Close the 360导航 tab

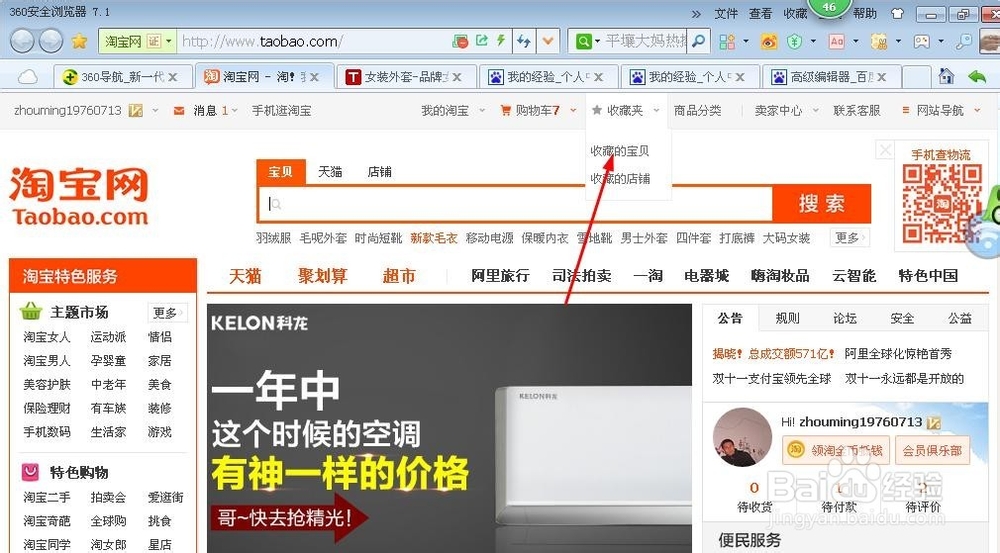tap(173, 77)
